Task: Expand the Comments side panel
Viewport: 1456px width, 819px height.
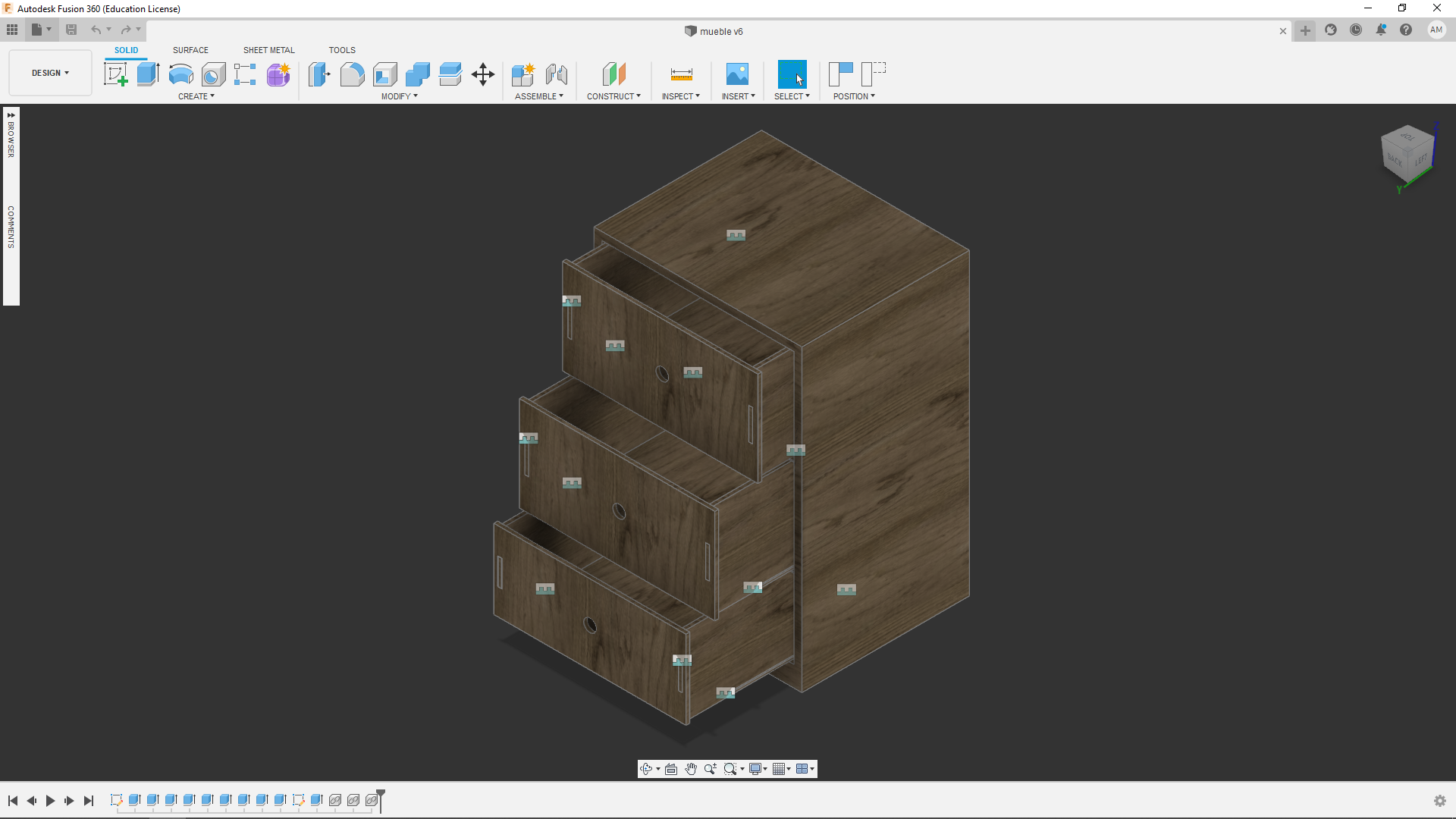Action: pyautogui.click(x=11, y=227)
